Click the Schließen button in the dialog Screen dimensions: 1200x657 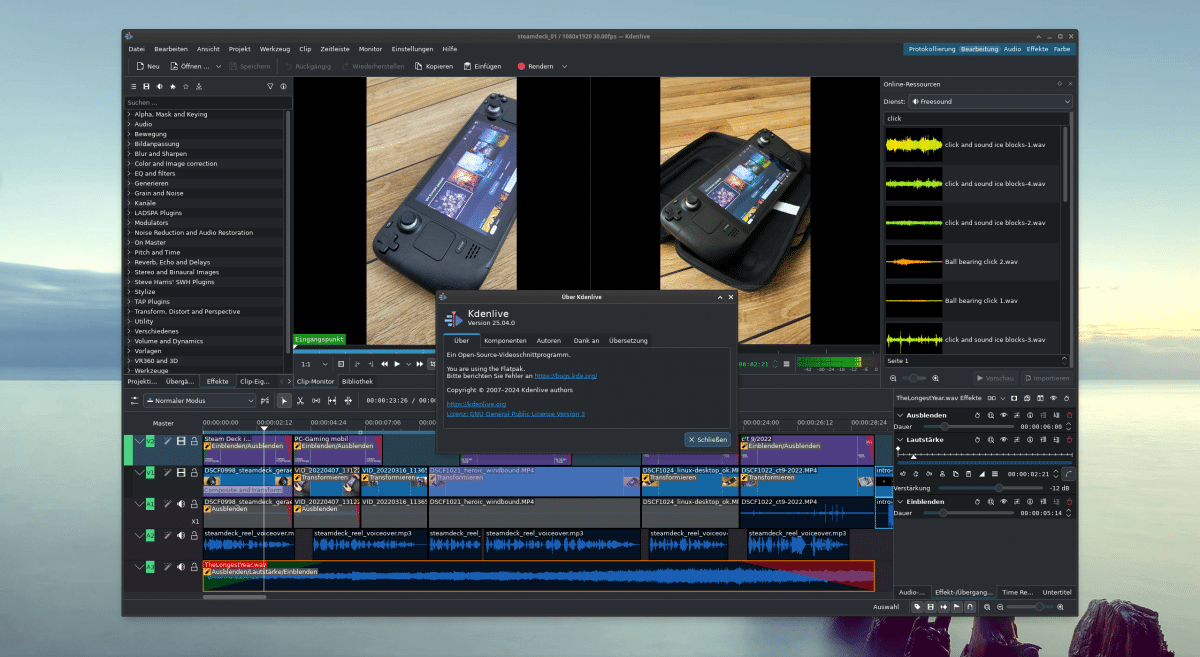click(707, 440)
